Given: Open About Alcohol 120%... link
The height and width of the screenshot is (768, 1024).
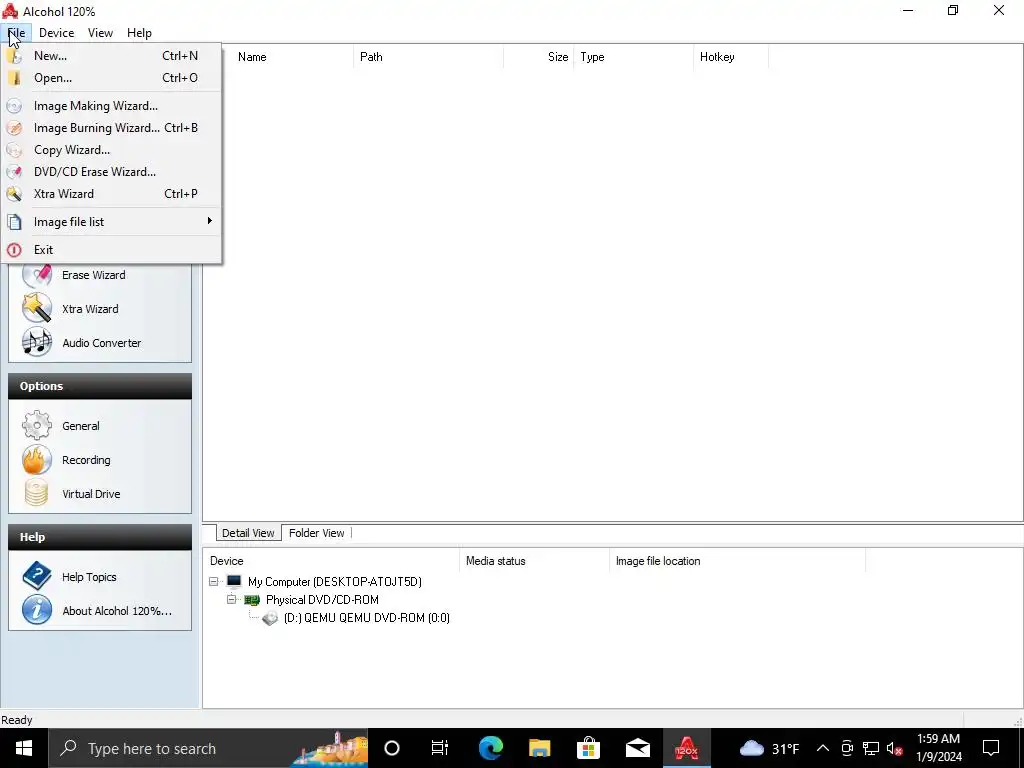Looking at the screenshot, I should pos(117,611).
